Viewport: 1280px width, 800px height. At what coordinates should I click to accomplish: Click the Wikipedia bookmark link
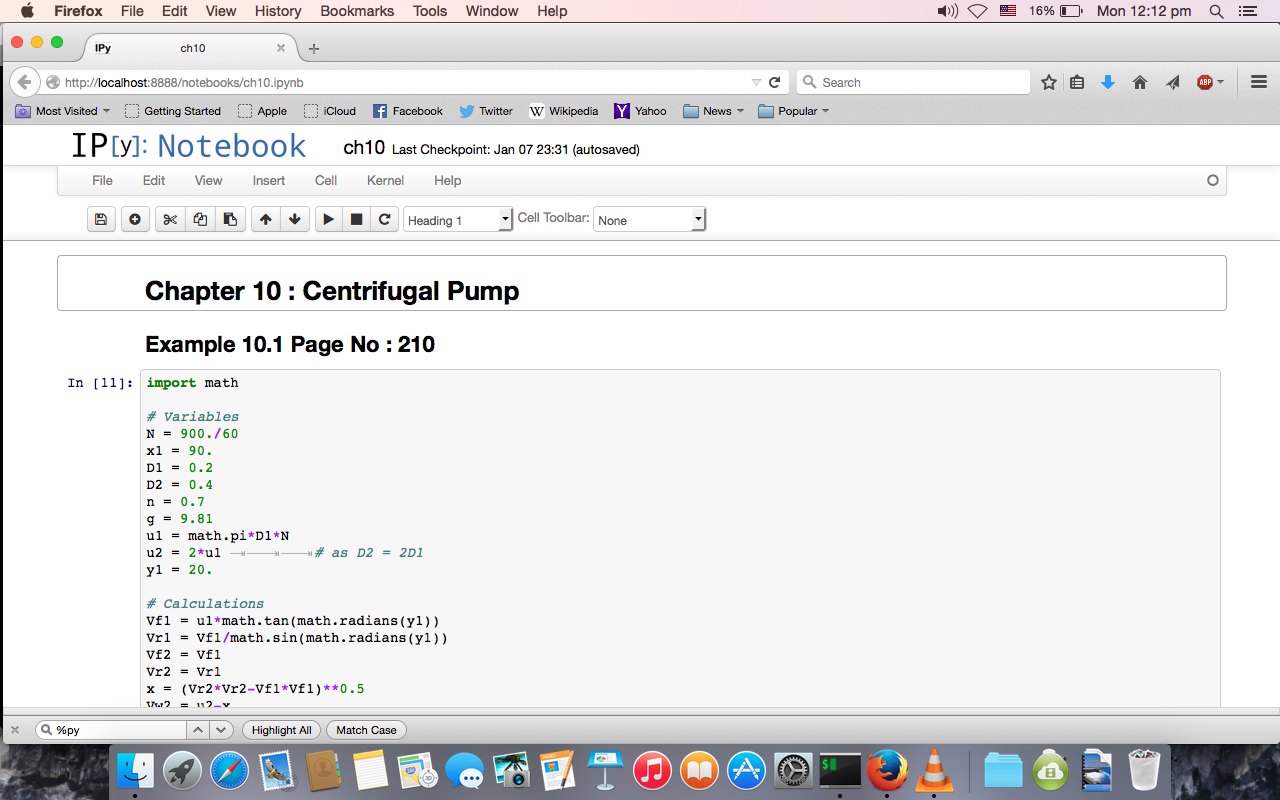click(x=564, y=111)
